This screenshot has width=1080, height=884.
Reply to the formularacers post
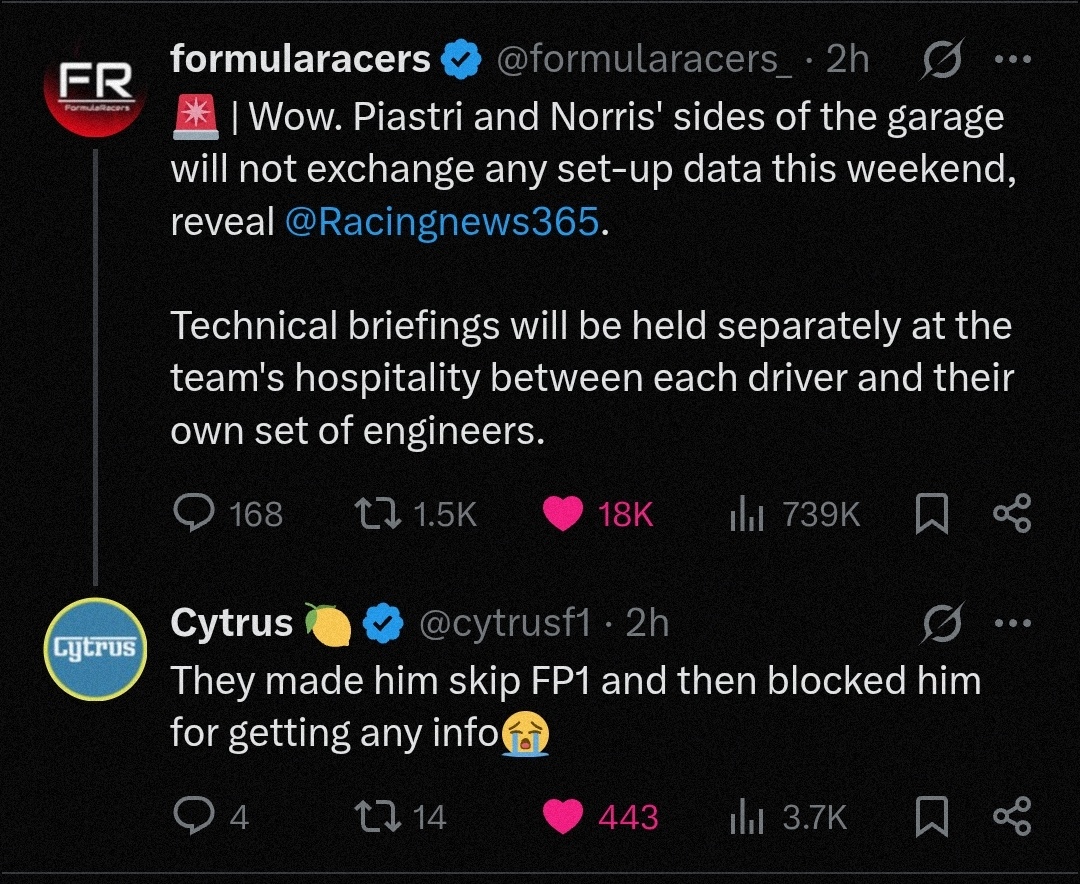click(191, 514)
